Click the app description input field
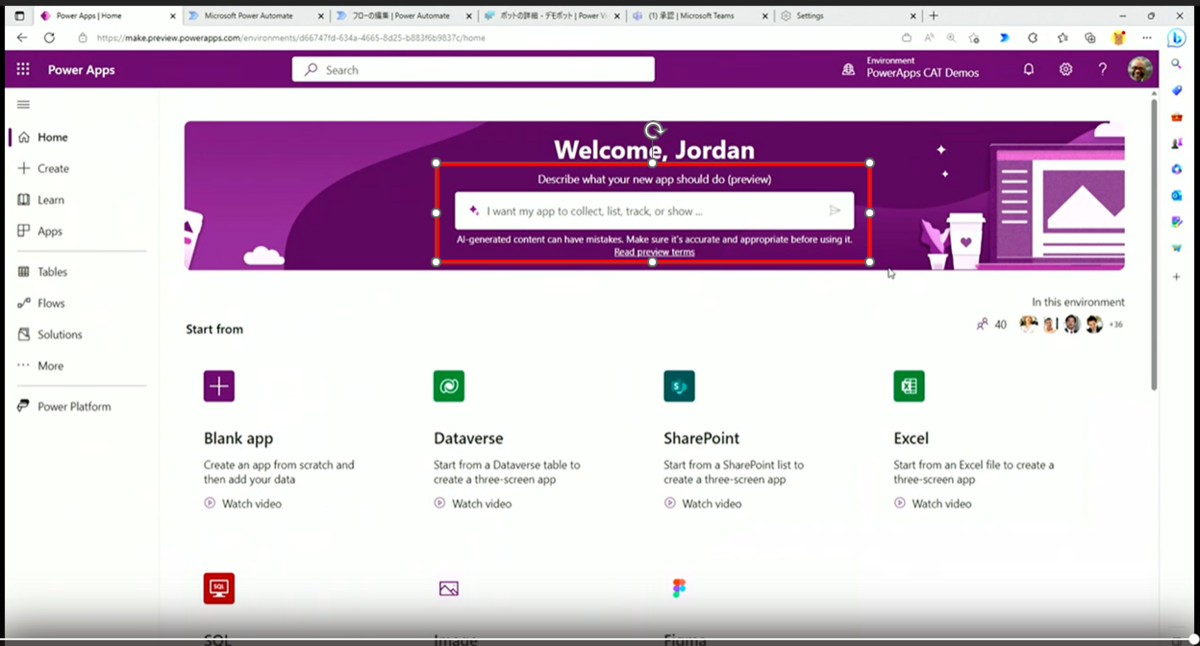This screenshot has width=1200, height=646. tap(654, 211)
